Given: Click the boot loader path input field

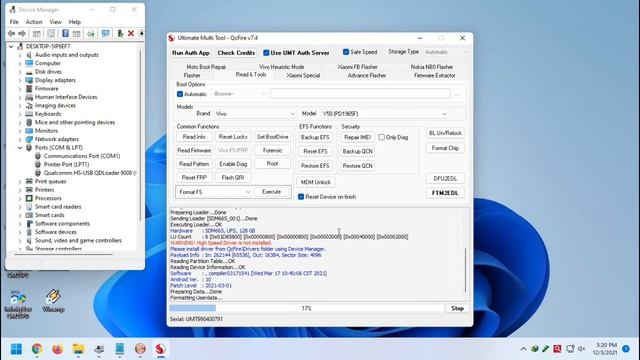Looking at the screenshot, I should [x=360, y=94].
